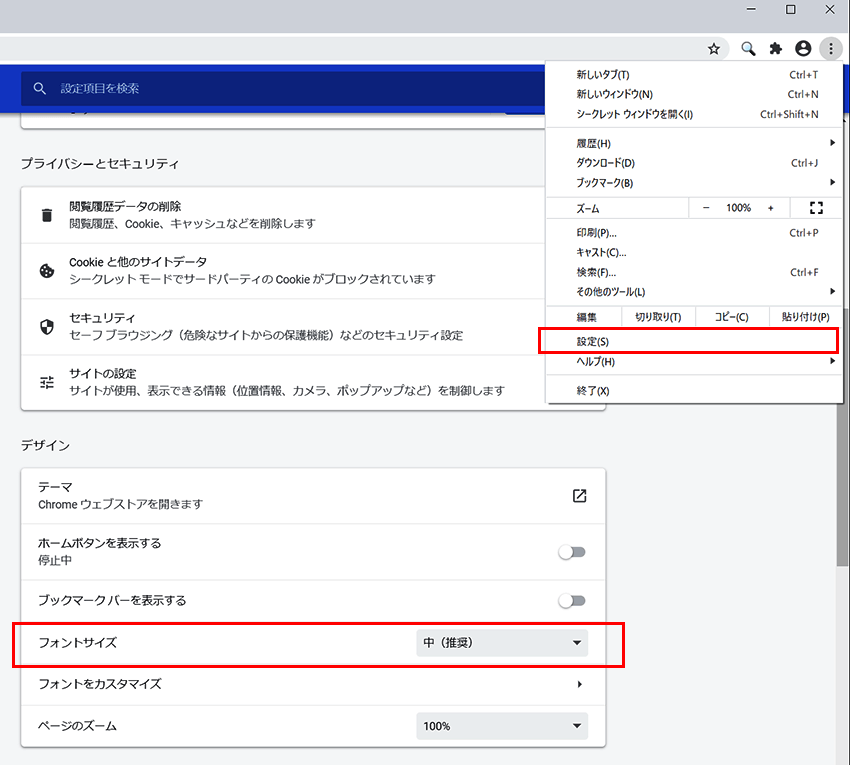Open the Chrome Web Store theme link icon

(579, 496)
